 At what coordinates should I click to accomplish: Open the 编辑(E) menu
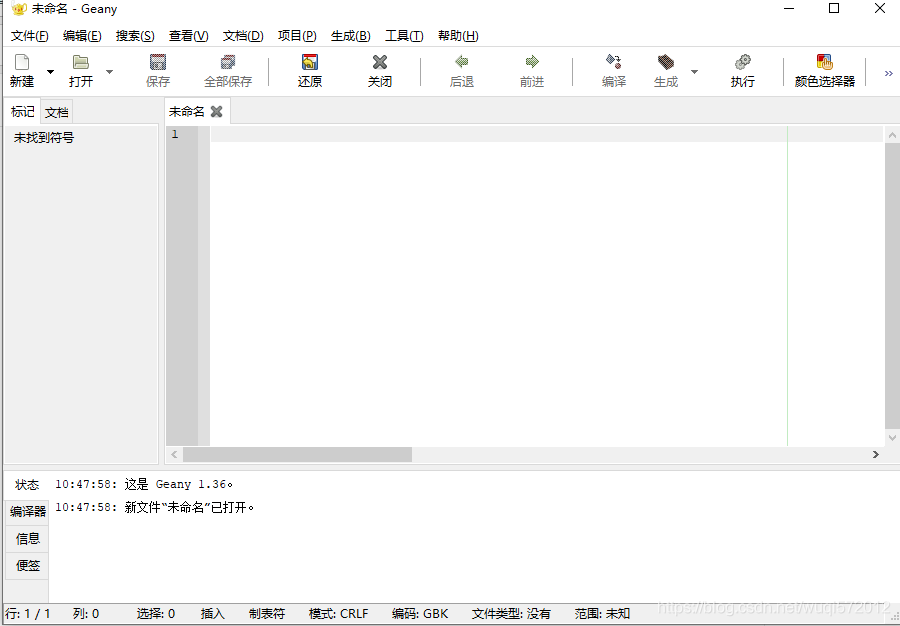point(82,36)
